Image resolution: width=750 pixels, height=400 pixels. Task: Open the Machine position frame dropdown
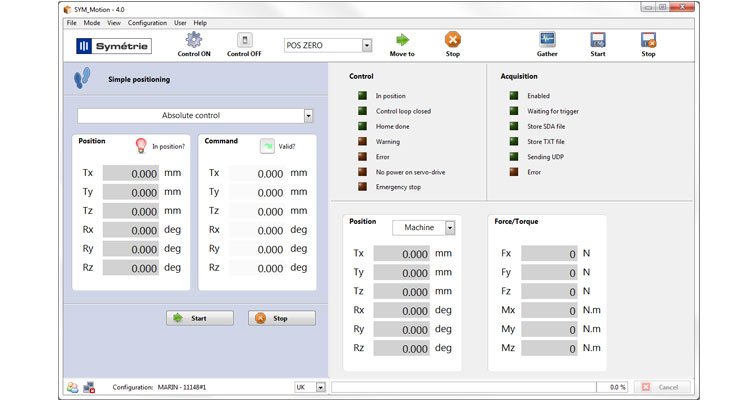[450, 228]
